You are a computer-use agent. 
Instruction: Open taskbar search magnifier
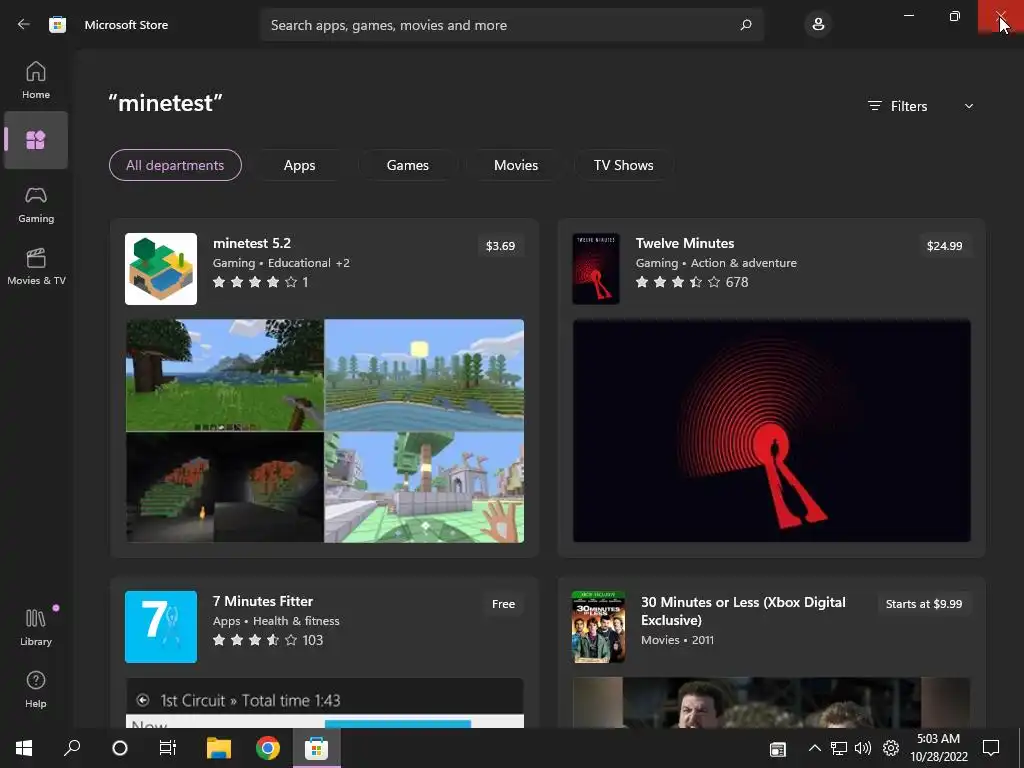point(72,748)
